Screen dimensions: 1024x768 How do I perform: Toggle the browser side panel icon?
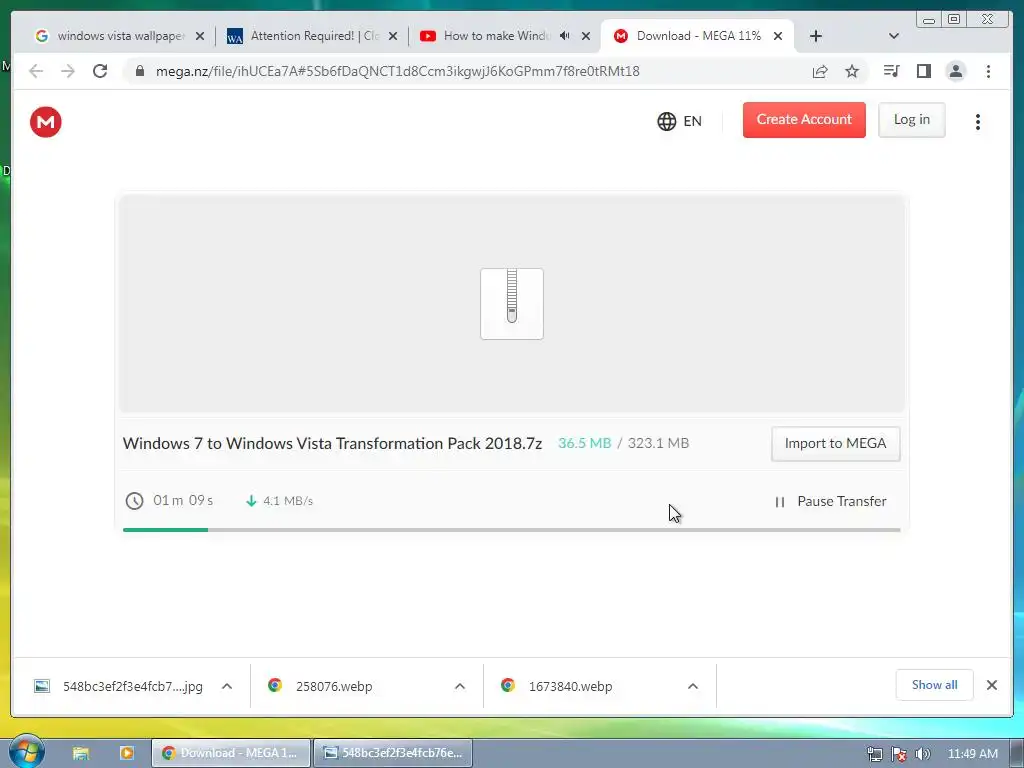click(x=923, y=71)
